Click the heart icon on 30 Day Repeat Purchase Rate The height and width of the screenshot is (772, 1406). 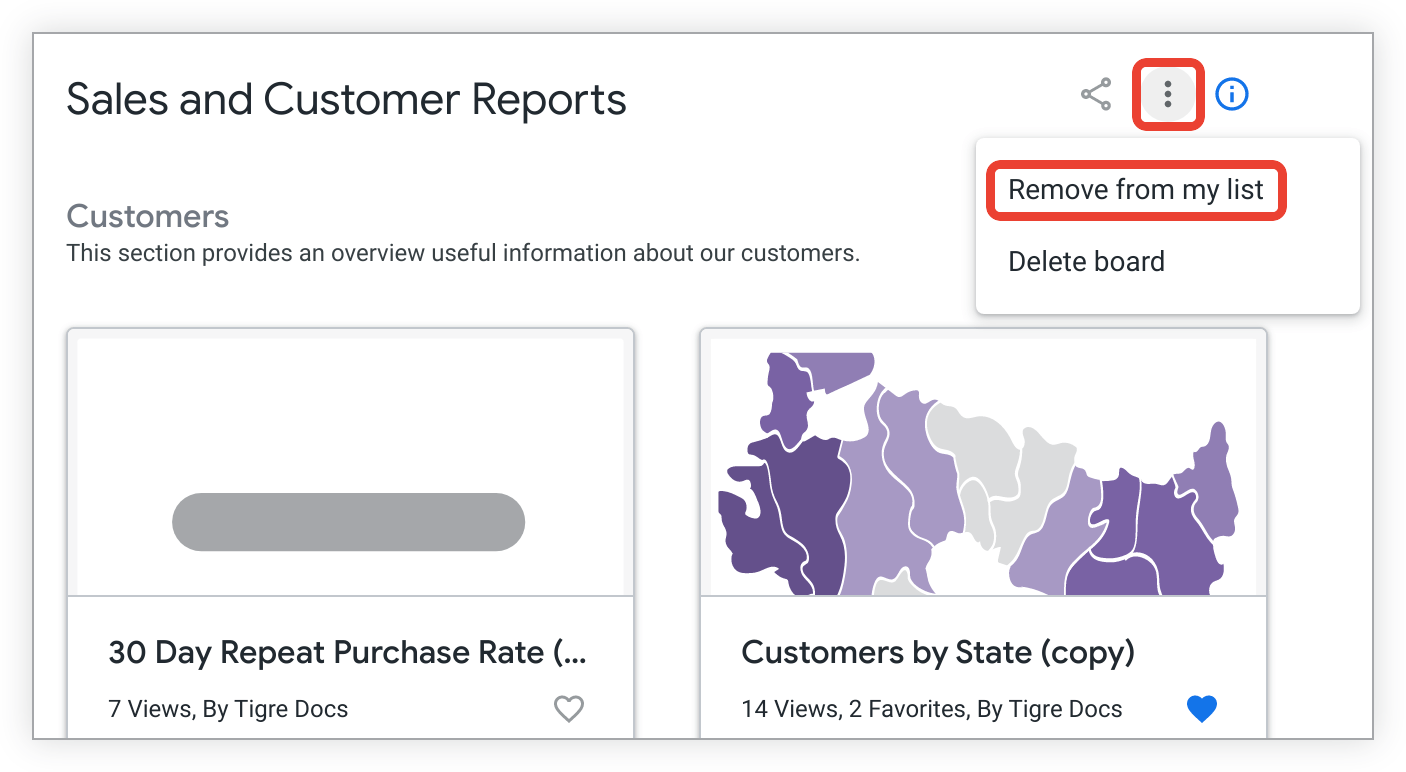(568, 708)
